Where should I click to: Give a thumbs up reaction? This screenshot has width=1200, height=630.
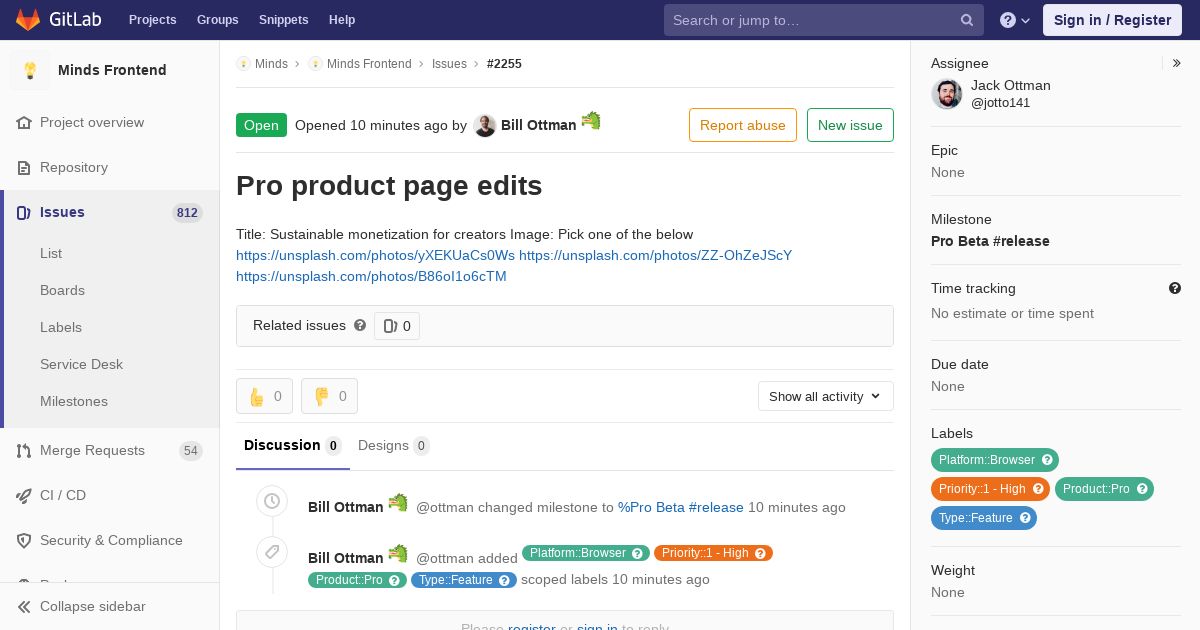pyautogui.click(x=264, y=396)
